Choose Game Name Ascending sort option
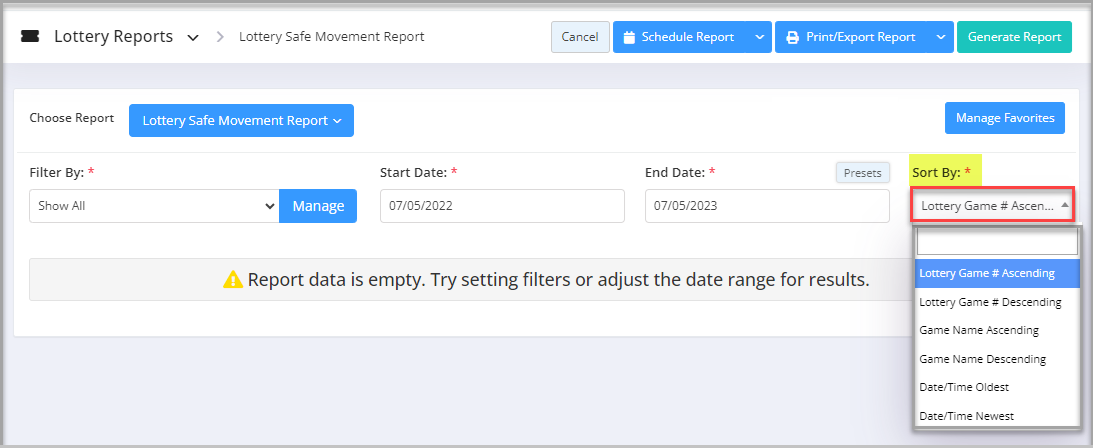This screenshot has width=1093, height=448. [979, 330]
